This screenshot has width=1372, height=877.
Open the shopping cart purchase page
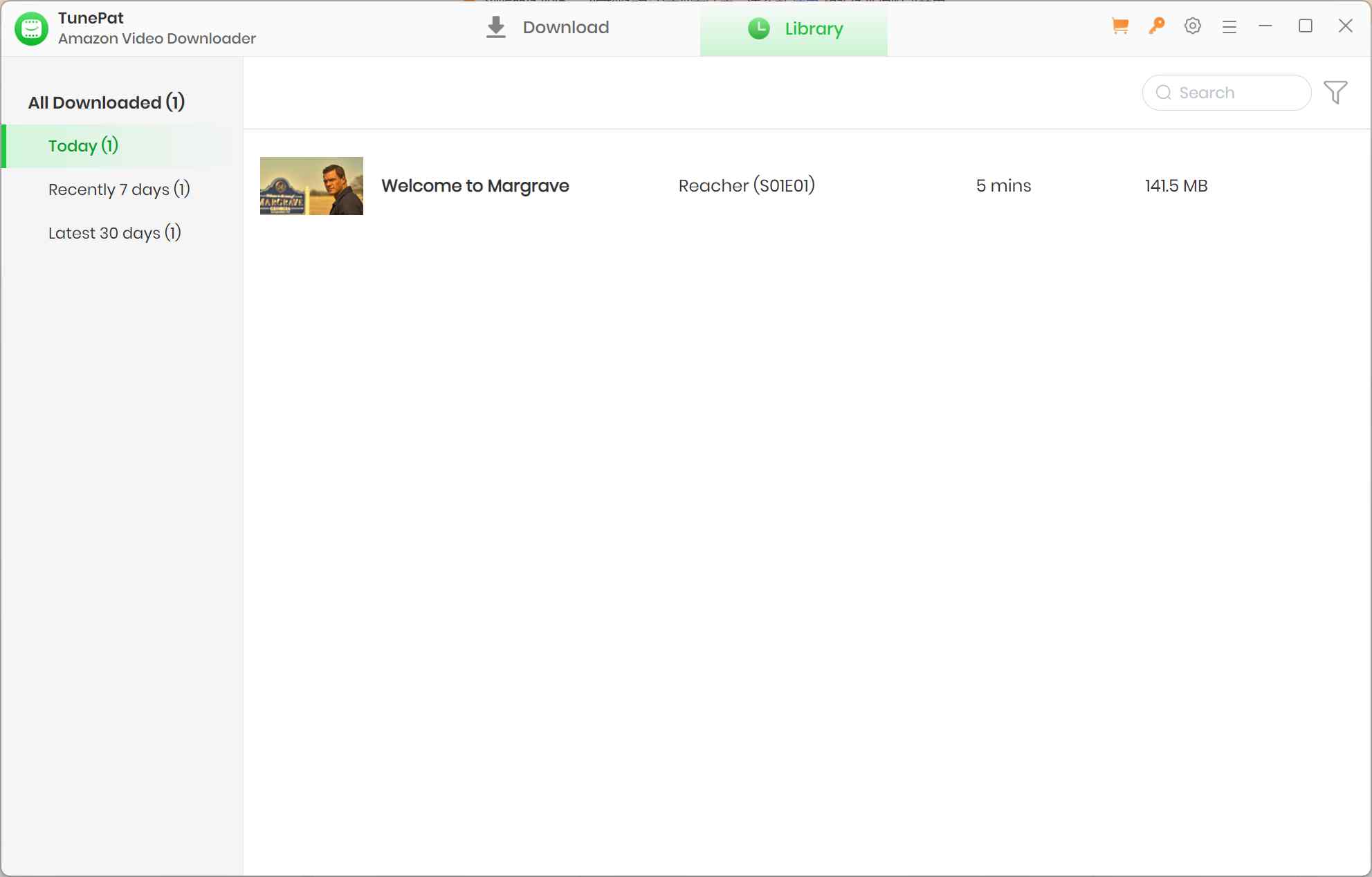click(x=1119, y=26)
